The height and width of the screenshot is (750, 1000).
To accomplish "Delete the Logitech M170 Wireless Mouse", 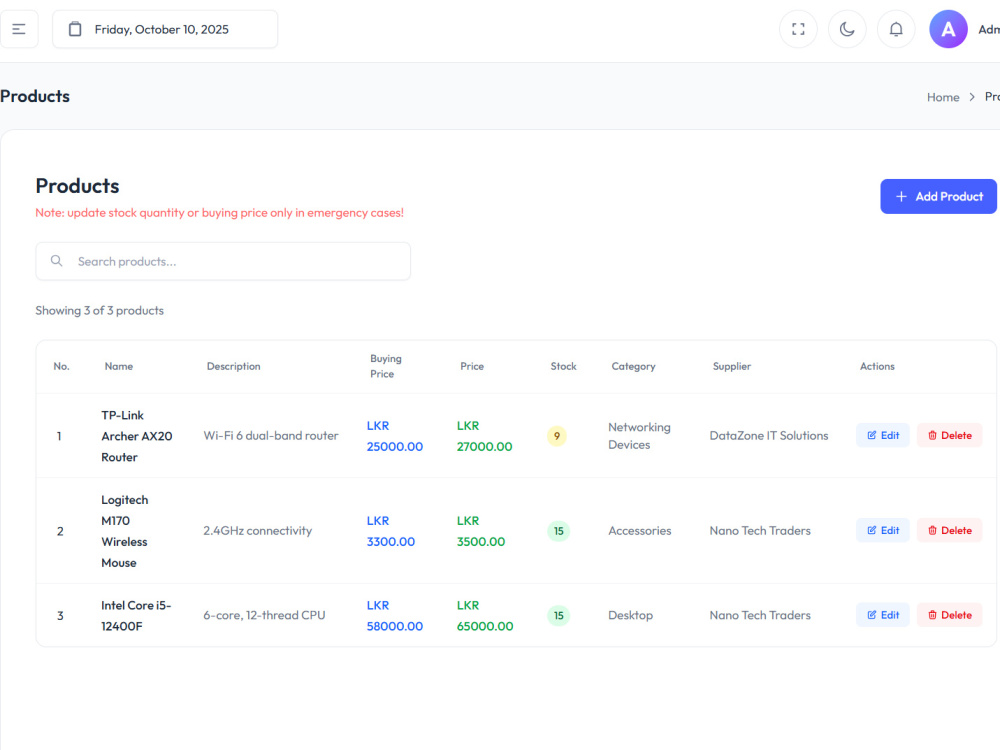I will [x=950, y=531].
